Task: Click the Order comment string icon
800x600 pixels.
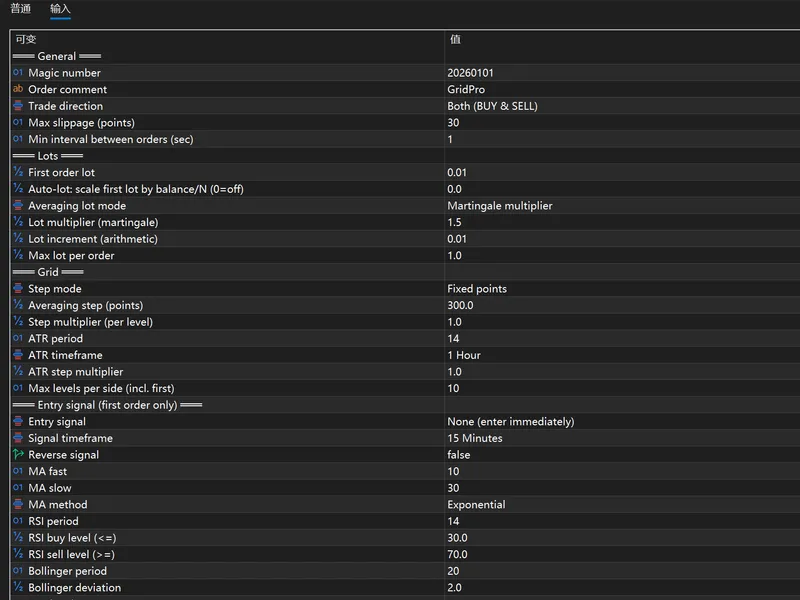Action: click(18, 89)
